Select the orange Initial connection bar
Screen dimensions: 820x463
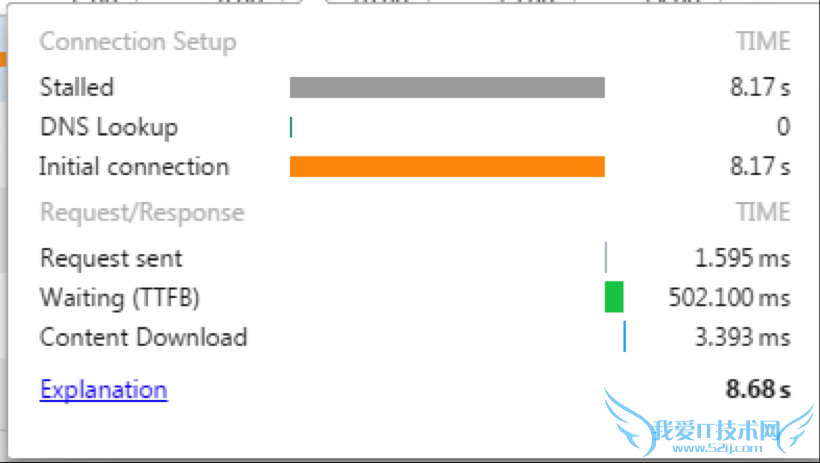tap(447, 167)
